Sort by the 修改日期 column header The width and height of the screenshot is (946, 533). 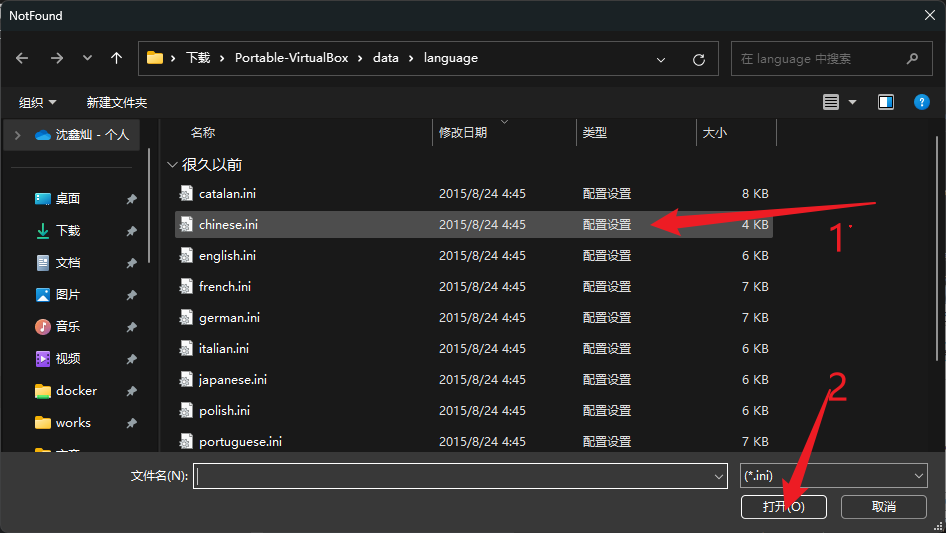pos(463,133)
